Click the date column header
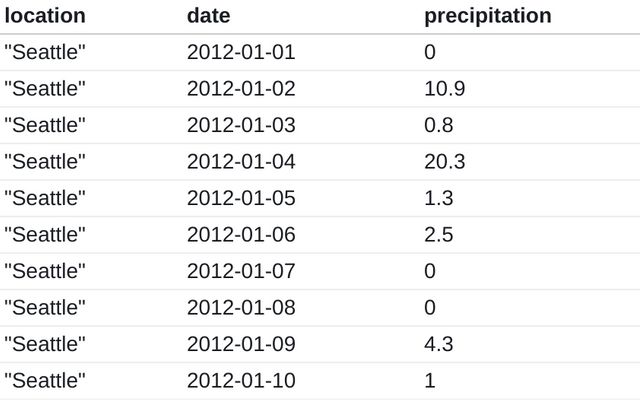640x400 pixels. click(209, 16)
